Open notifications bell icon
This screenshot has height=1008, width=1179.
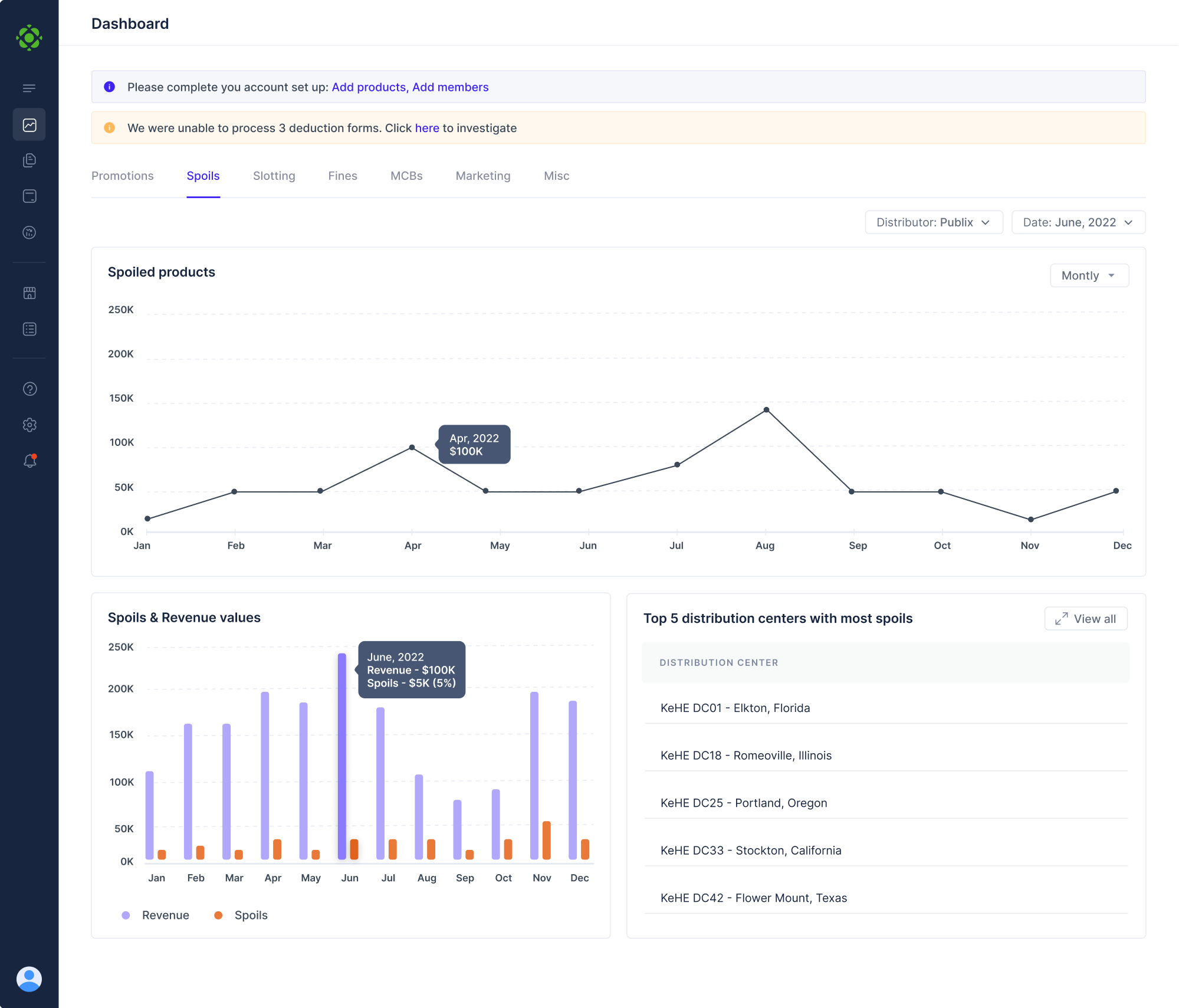[x=29, y=461]
